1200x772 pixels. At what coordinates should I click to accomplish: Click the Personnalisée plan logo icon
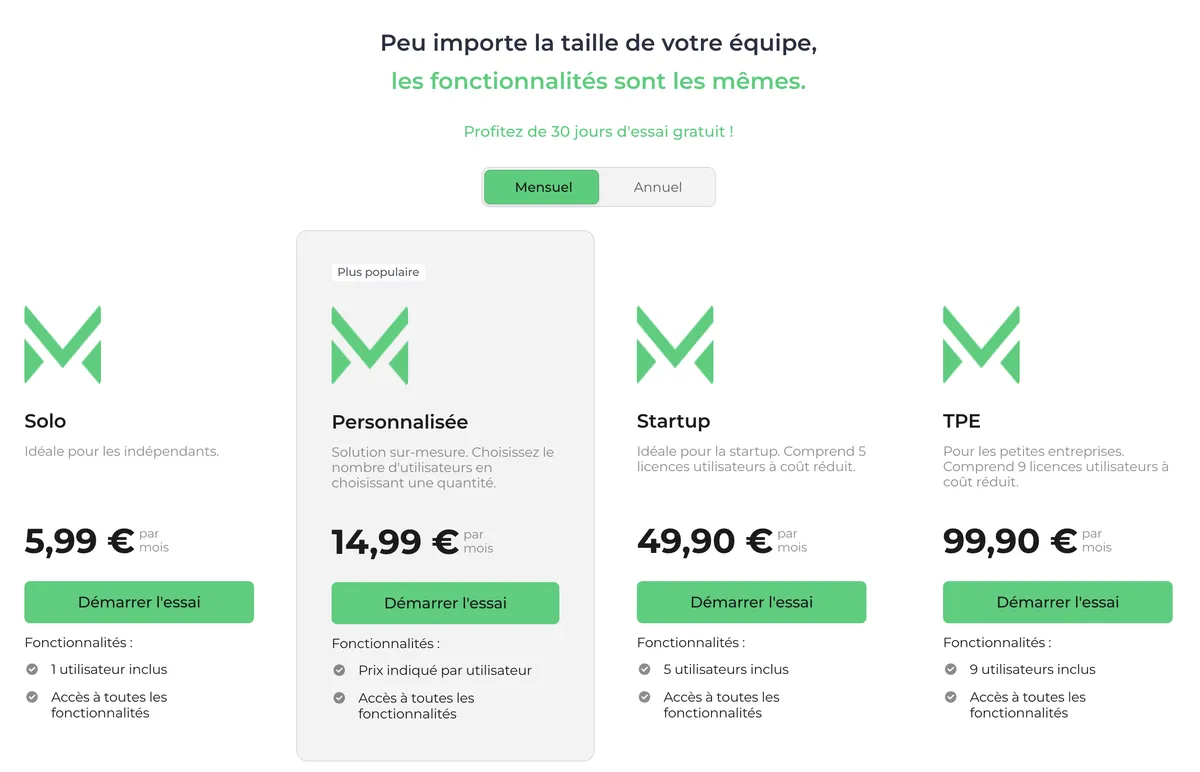pos(370,345)
